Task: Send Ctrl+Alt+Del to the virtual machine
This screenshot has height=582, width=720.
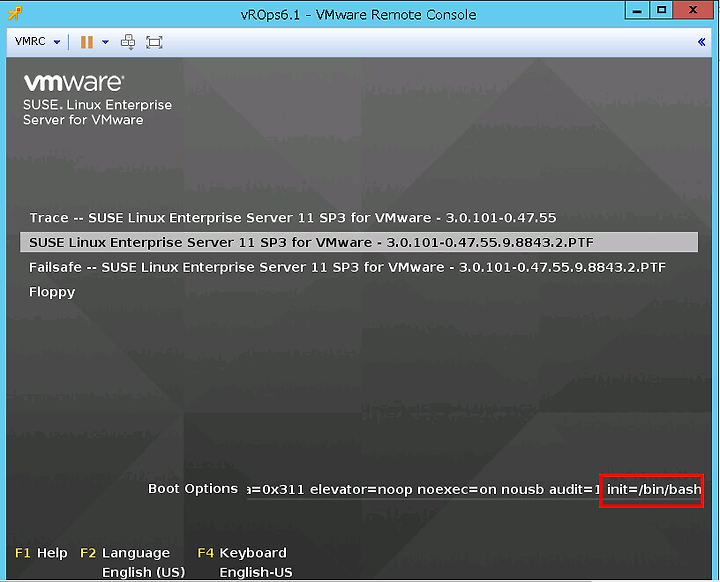Action: click(128, 42)
